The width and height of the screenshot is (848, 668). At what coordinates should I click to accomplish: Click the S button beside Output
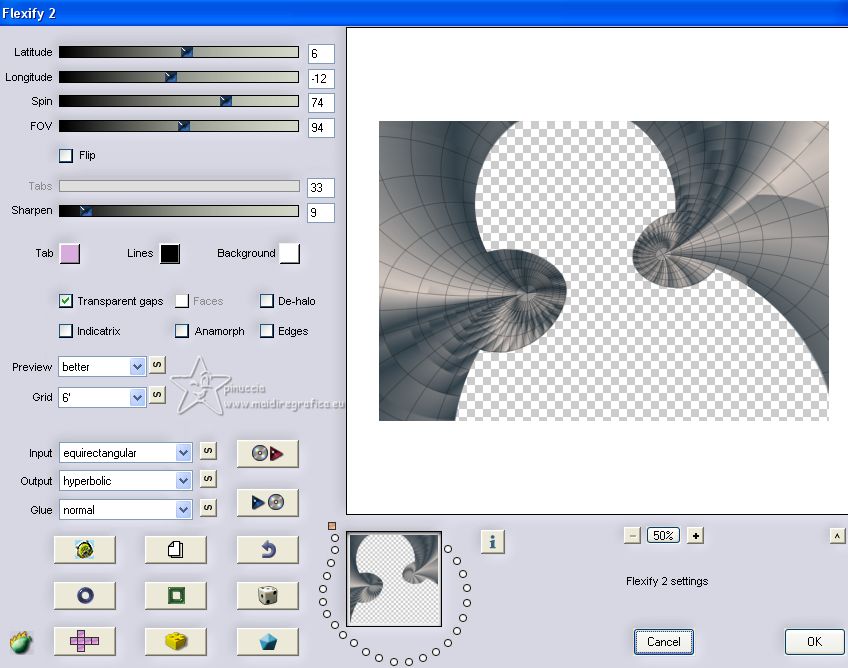pos(208,479)
